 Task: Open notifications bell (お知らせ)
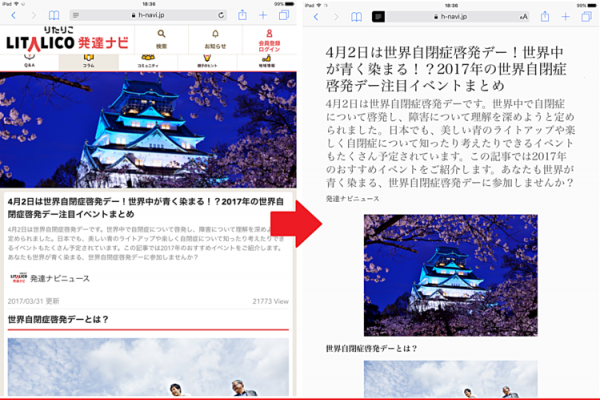pos(215,38)
